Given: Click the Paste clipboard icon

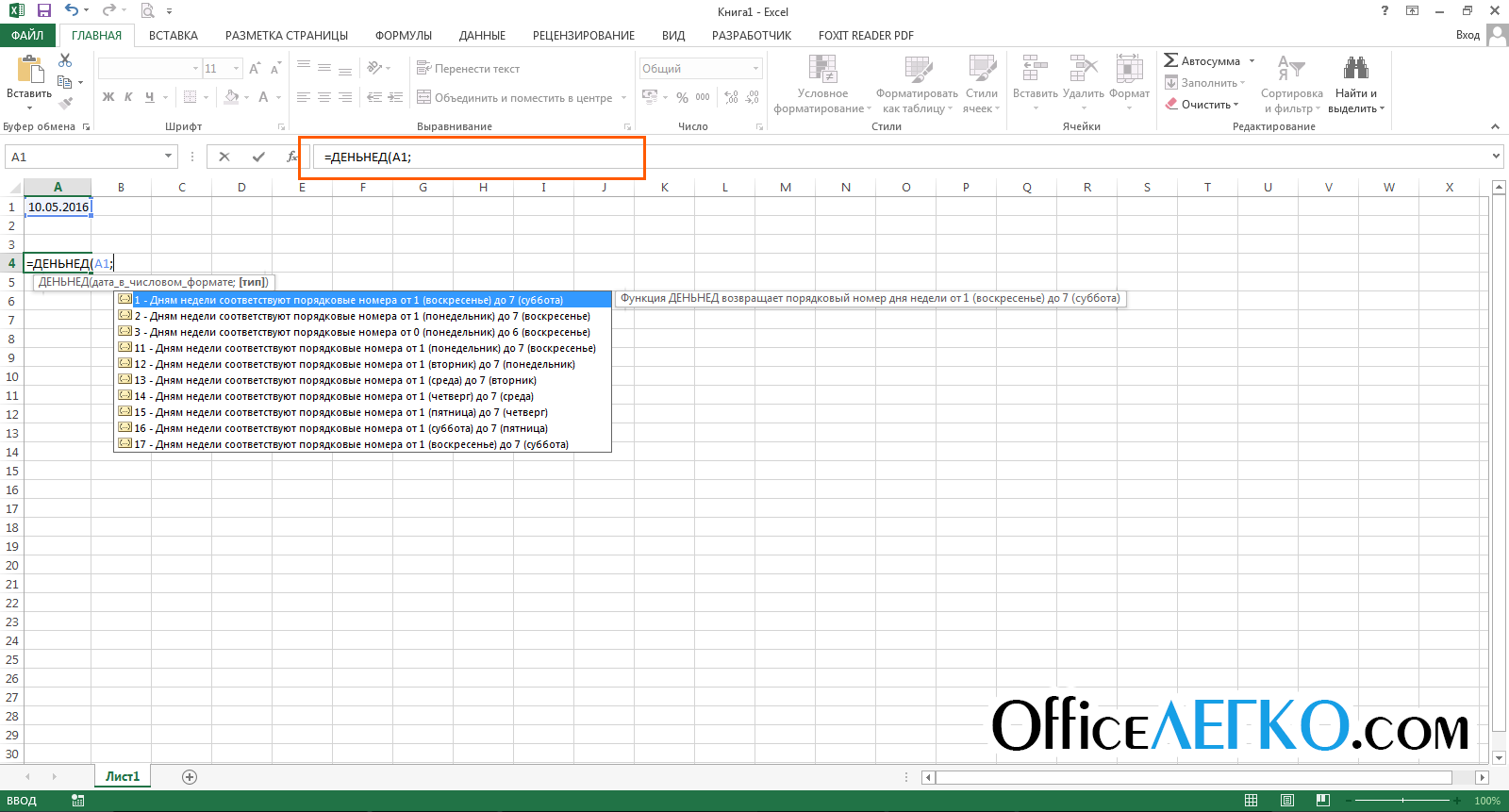Looking at the screenshot, I should tap(29, 70).
